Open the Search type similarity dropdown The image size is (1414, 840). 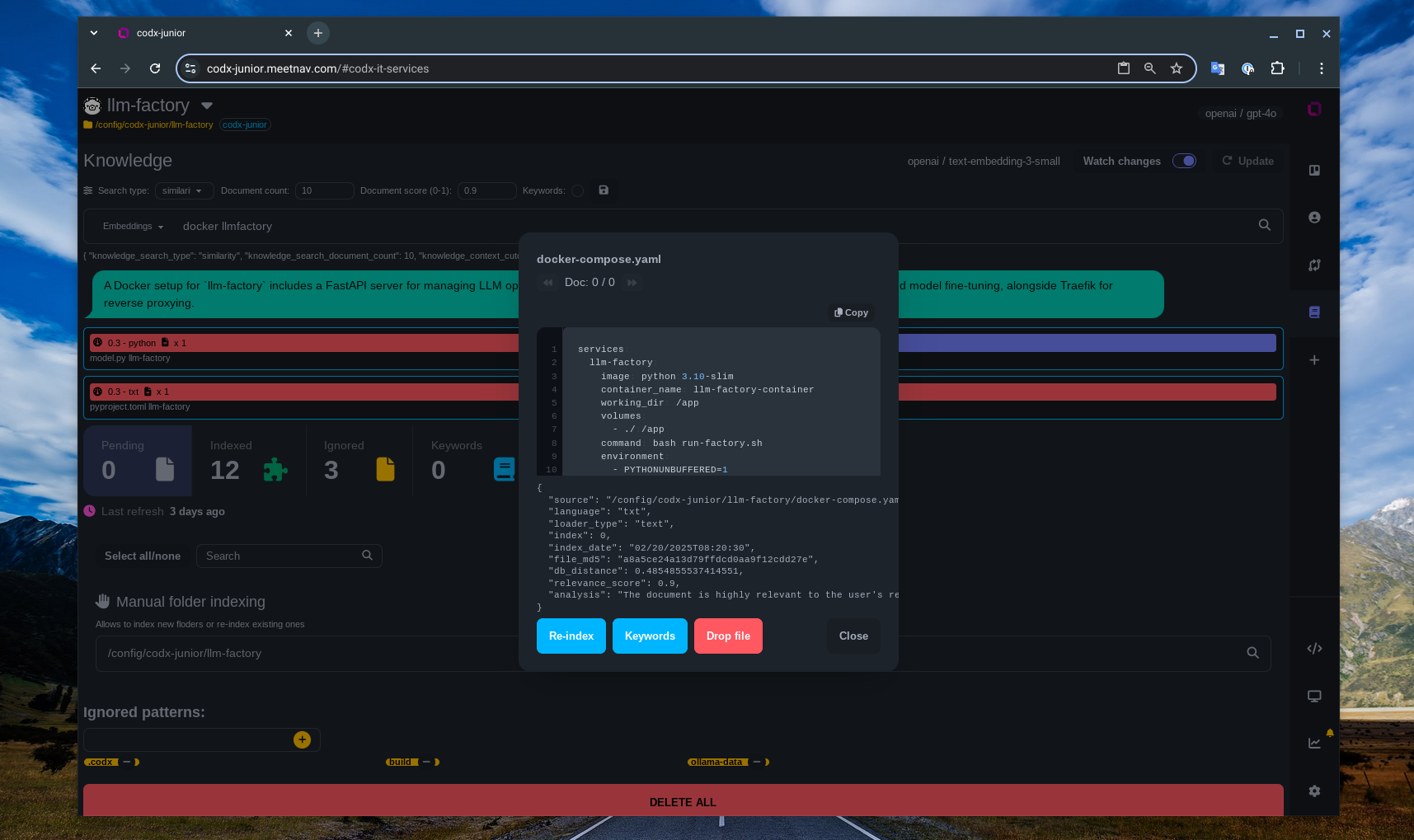[x=184, y=190]
